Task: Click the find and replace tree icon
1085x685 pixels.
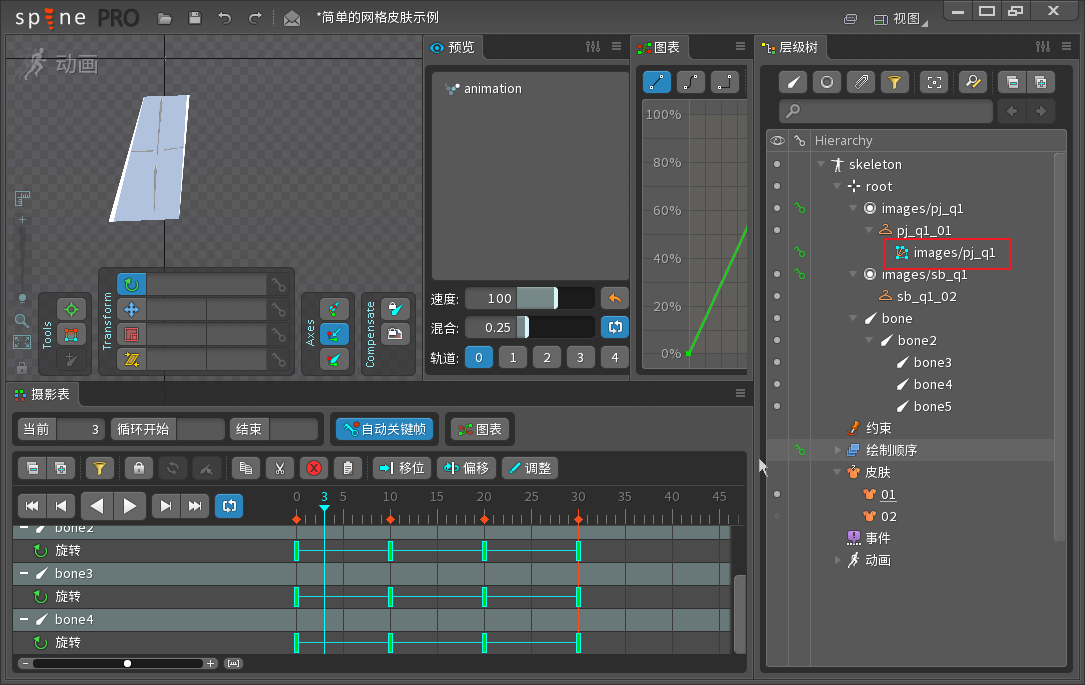Action: coord(973,82)
